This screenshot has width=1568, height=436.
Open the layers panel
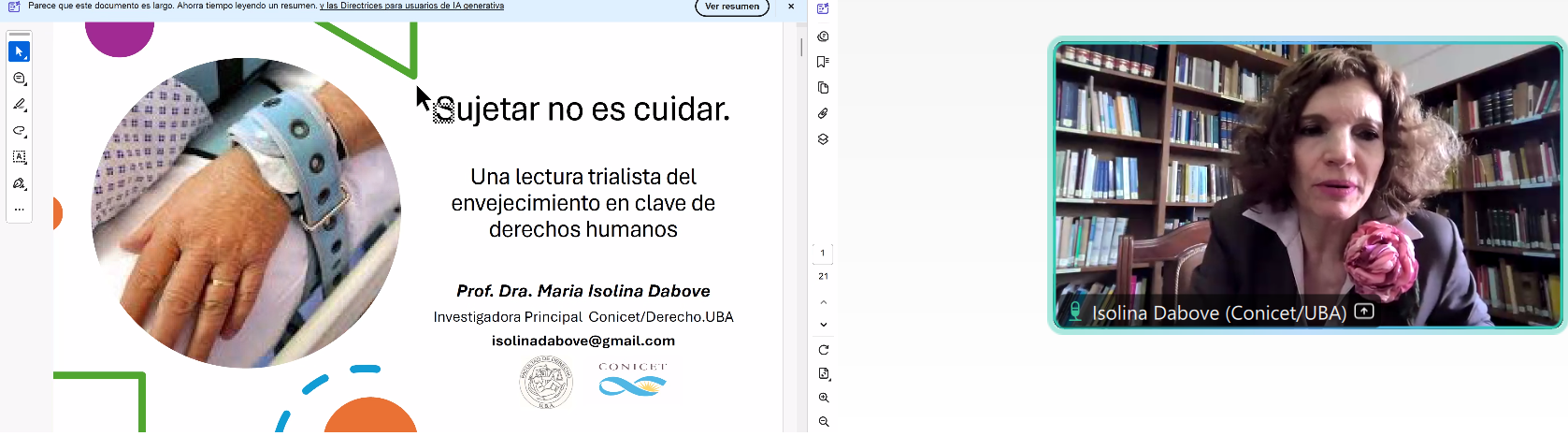[x=823, y=139]
